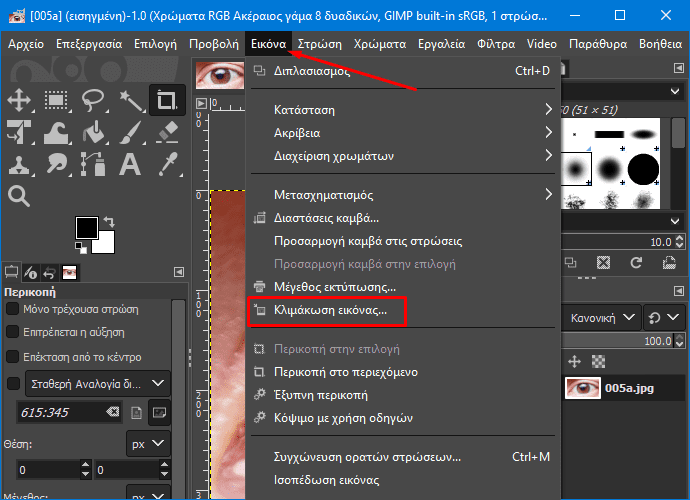The image size is (690, 500).
Task: Select the Eraser tool
Action: pos(167,132)
